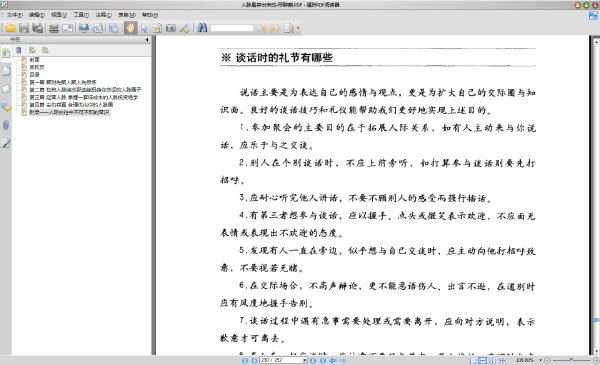Open the comments panel in sidebar
The width and height of the screenshot is (600, 365).
coord(6,108)
